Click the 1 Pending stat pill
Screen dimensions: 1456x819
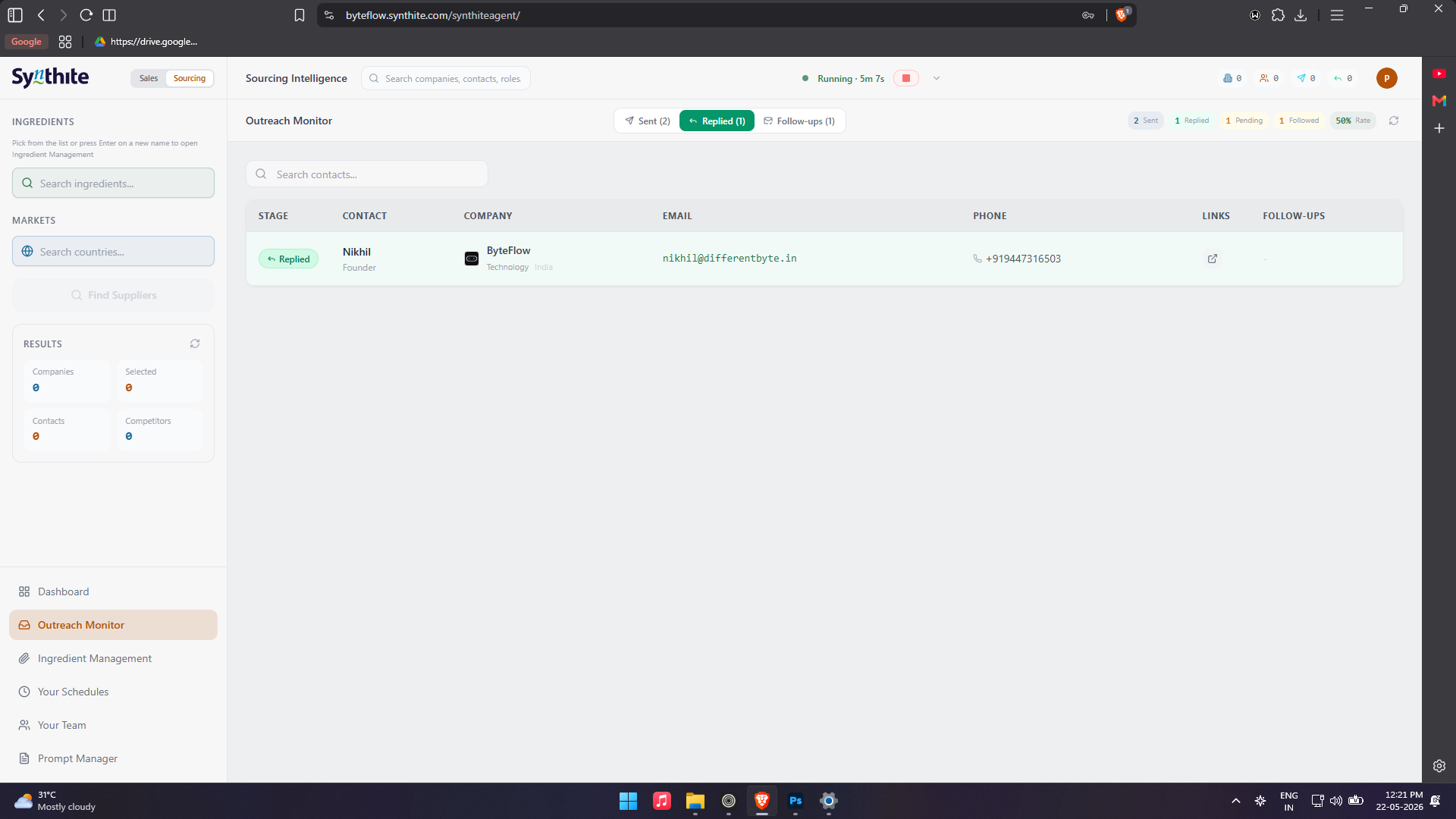pos(1244,121)
